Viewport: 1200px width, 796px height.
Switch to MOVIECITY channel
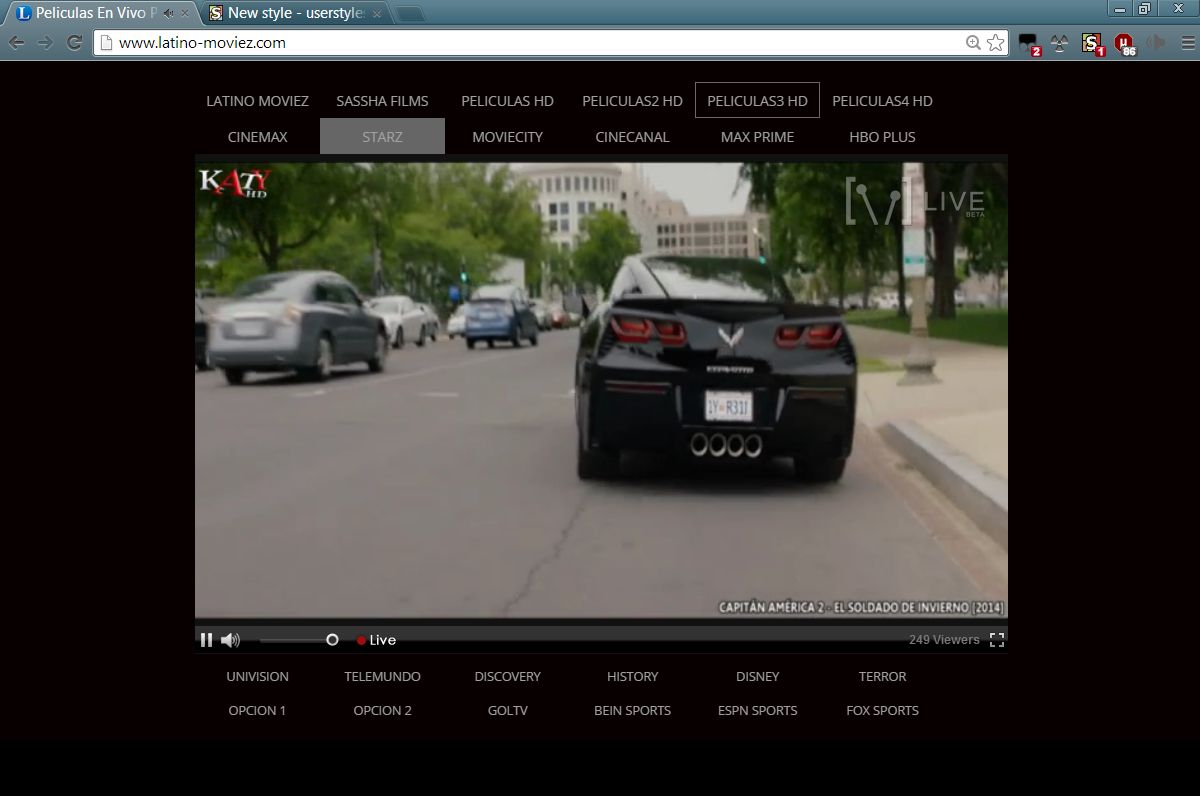coord(507,137)
